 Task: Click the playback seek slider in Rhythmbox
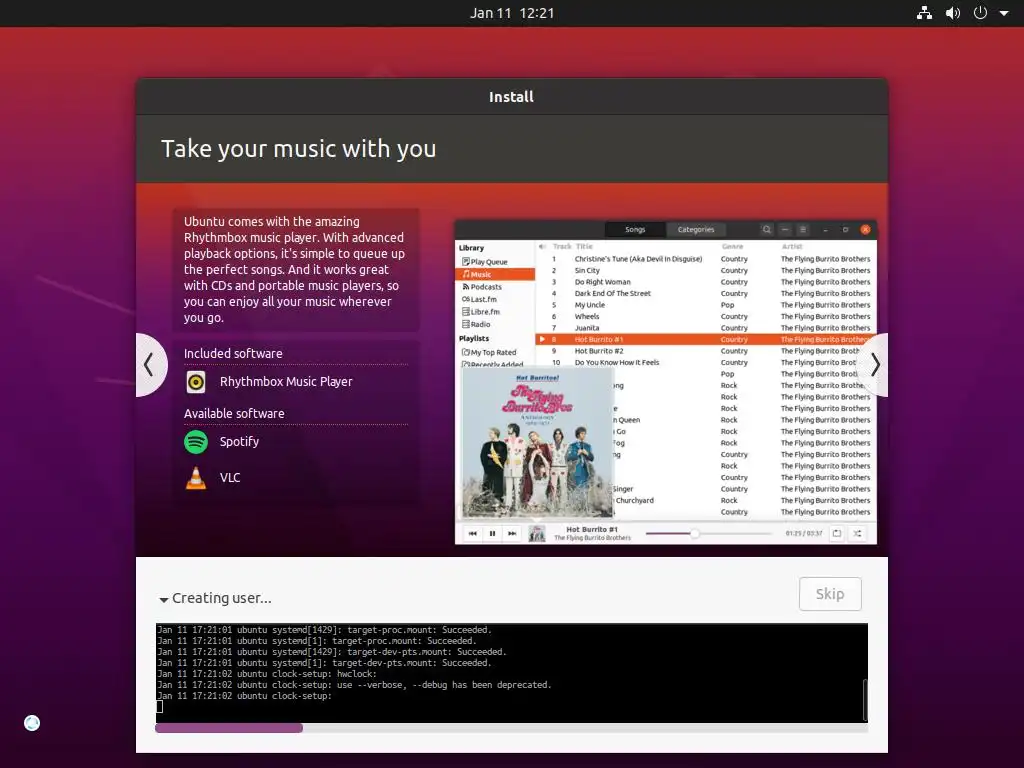click(709, 534)
